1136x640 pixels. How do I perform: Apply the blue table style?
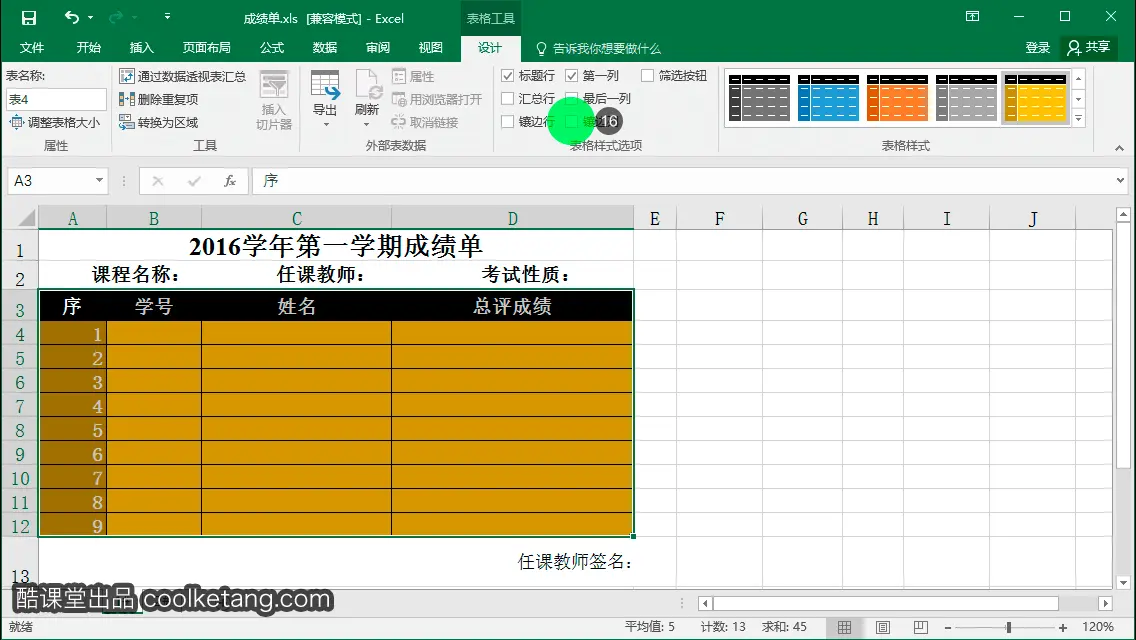(x=828, y=97)
